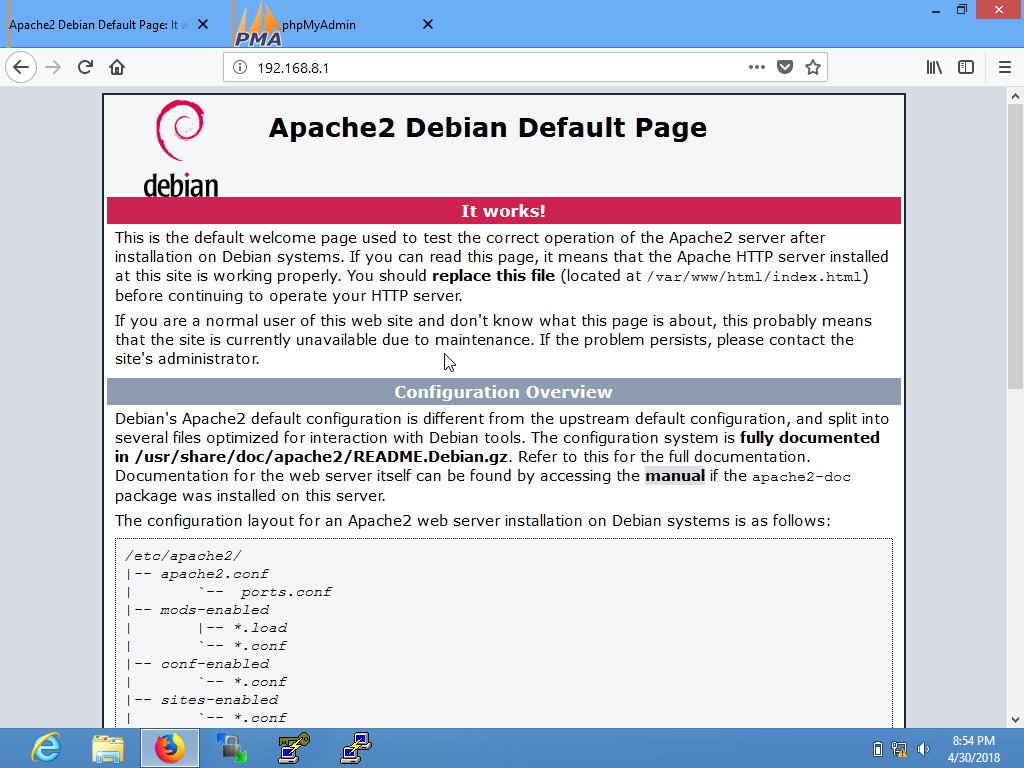Click the vertical scrollbar thumb

click(x=1015, y=247)
